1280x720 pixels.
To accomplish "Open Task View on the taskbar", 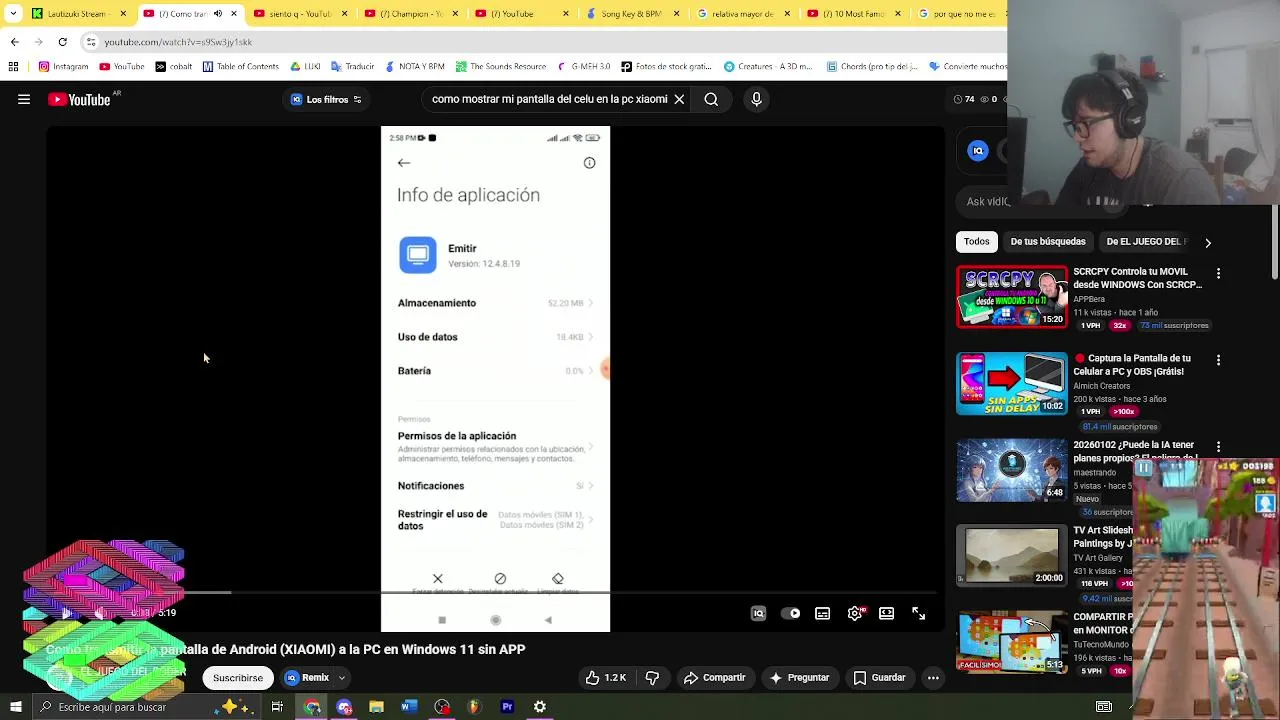I will click(x=277, y=707).
